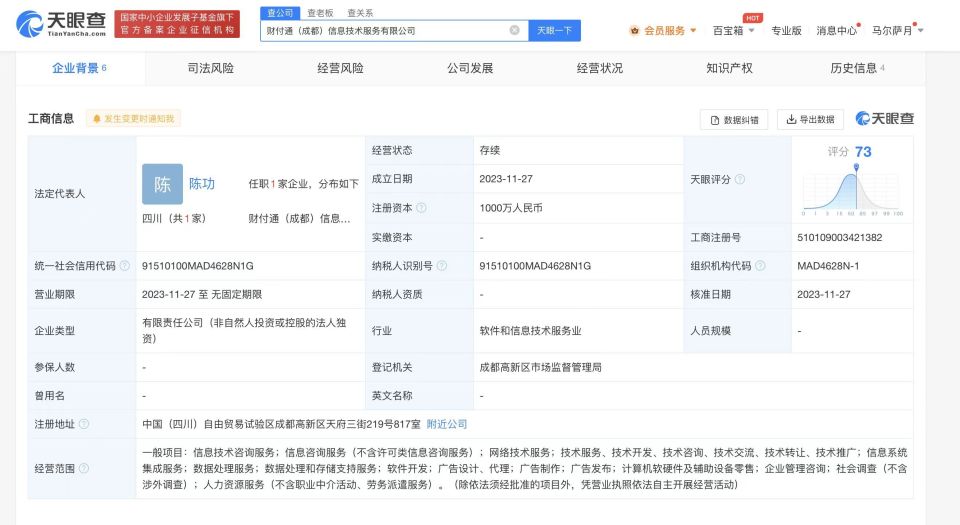
Task: Click the help icon next to 注册资本
Action: pyautogui.click(x=421, y=208)
